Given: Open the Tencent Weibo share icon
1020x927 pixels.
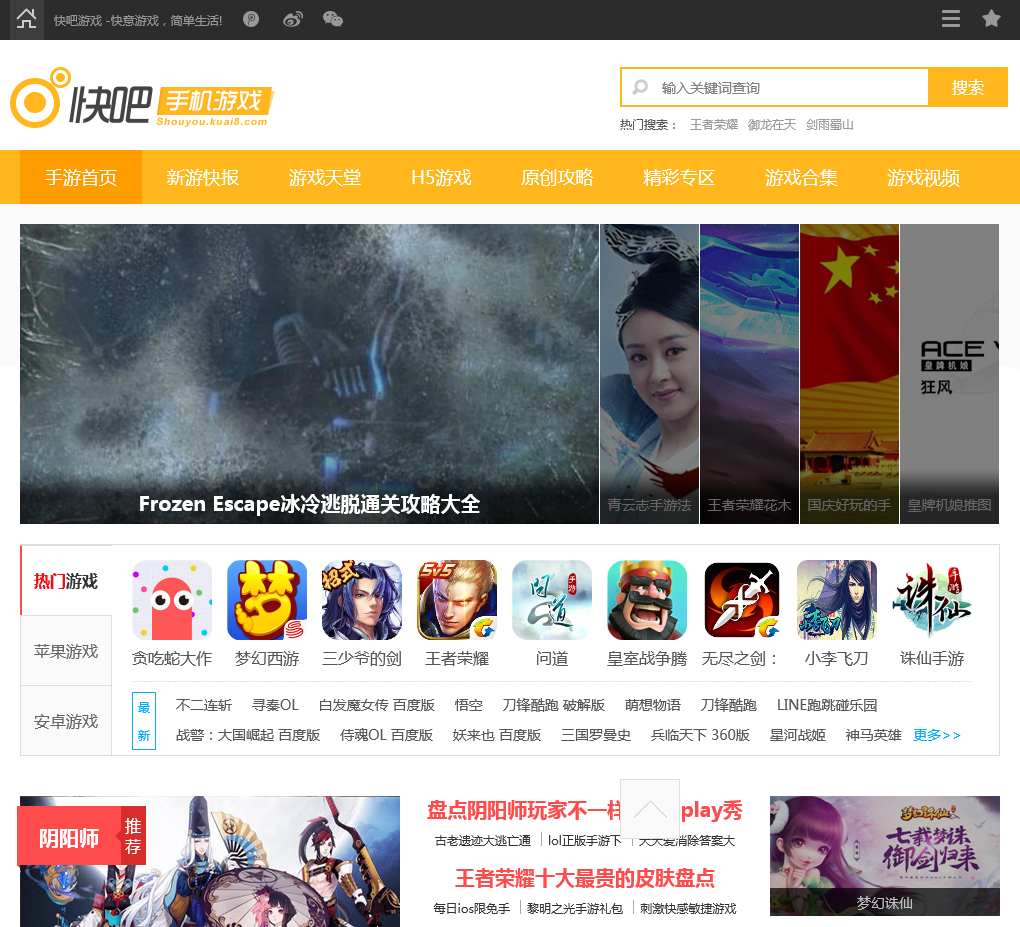Looking at the screenshot, I should pyautogui.click(x=251, y=20).
